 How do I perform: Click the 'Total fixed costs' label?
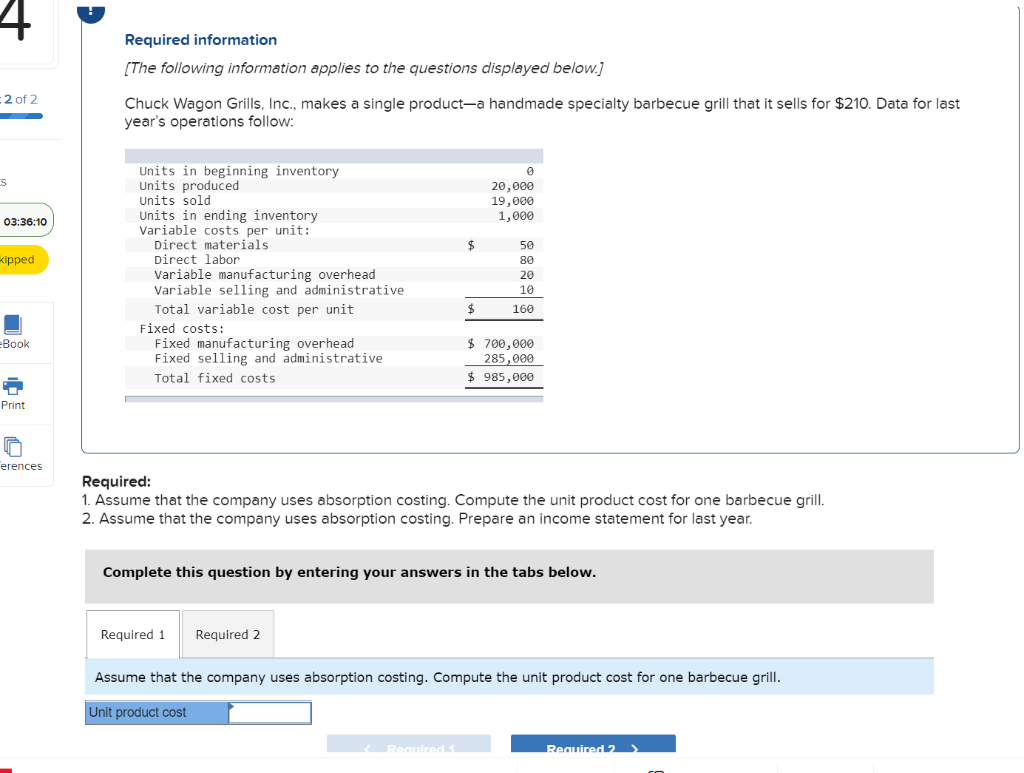215,378
